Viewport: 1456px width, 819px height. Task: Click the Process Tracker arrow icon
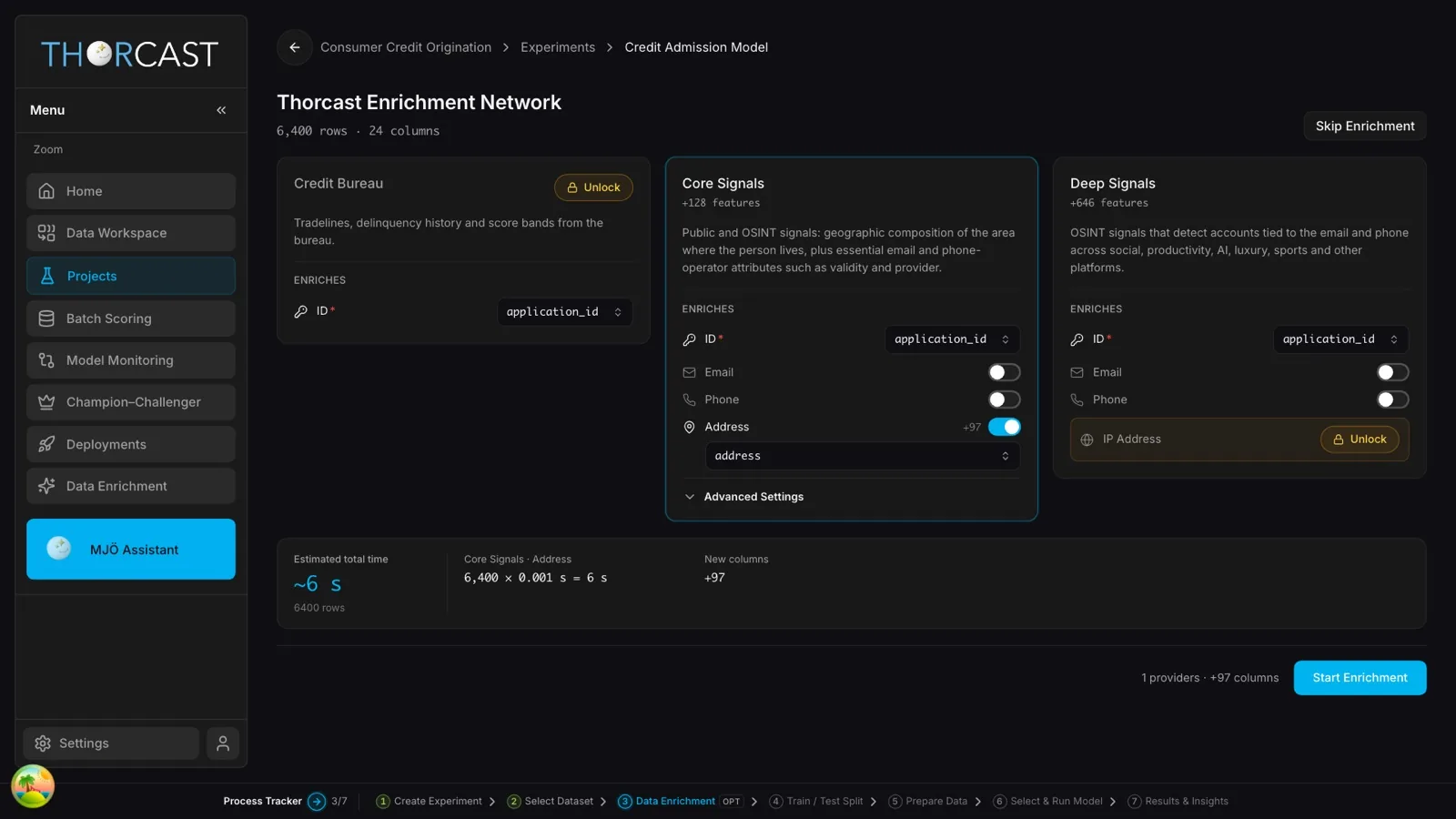click(x=317, y=802)
